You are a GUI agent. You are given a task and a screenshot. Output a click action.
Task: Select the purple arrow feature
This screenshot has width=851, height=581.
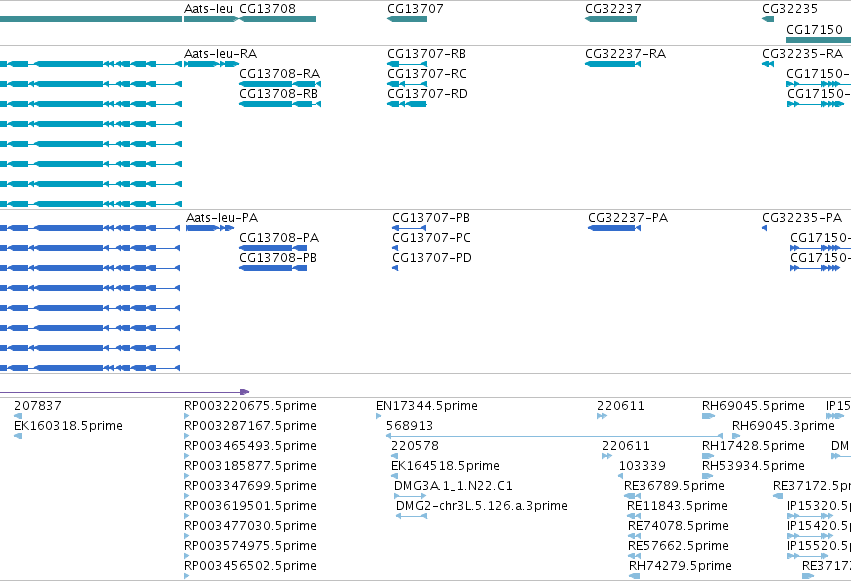coord(124,392)
